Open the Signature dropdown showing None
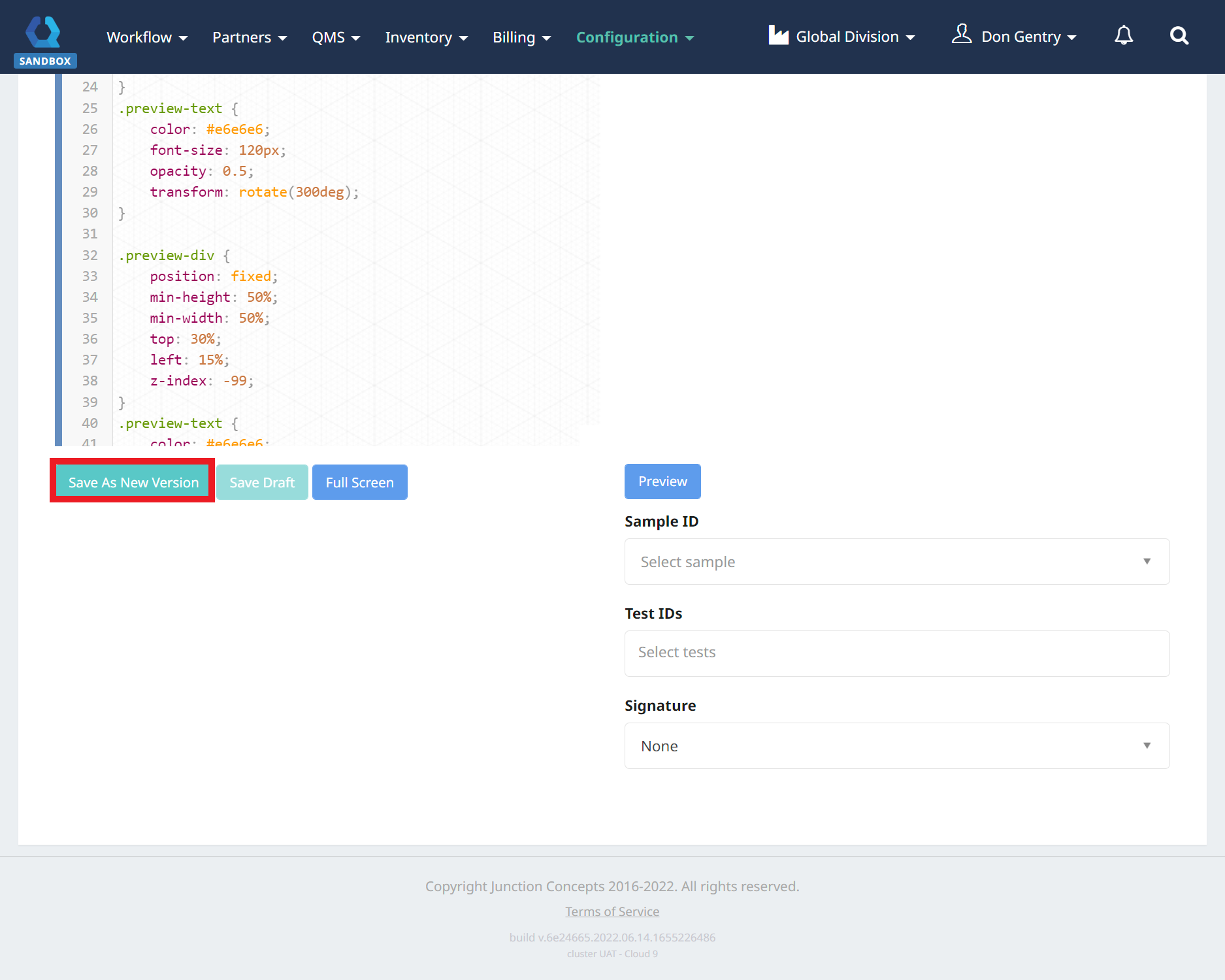The width and height of the screenshot is (1225, 980). point(896,746)
